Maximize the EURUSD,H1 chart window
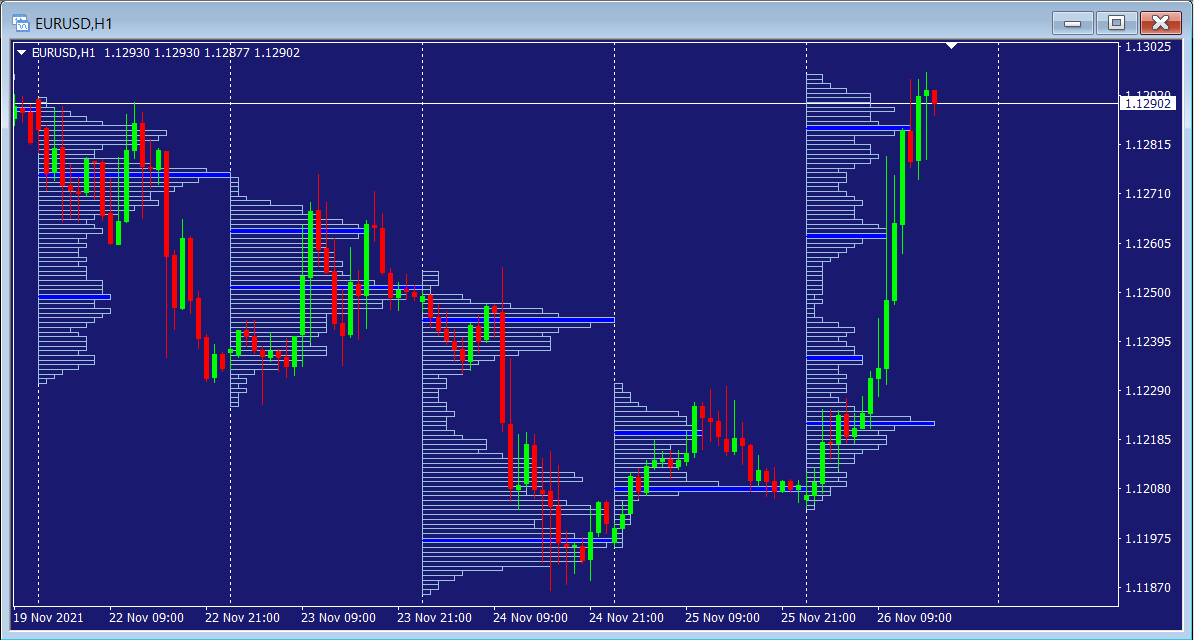The width and height of the screenshot is (1194, 640). pyautogui.click(x=1116, y=22)
